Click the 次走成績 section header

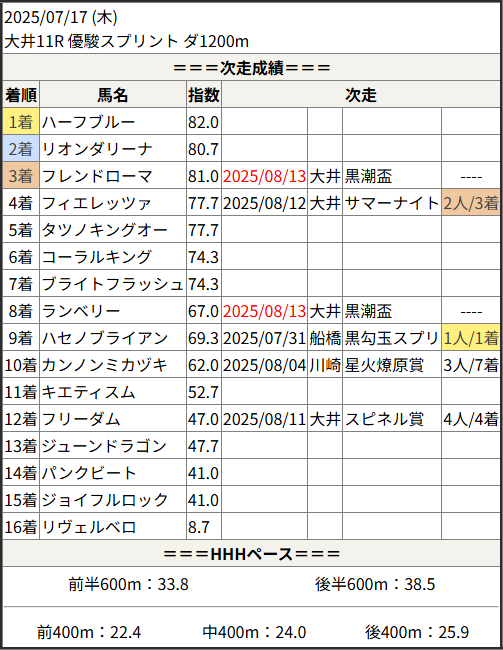(251, 68)
